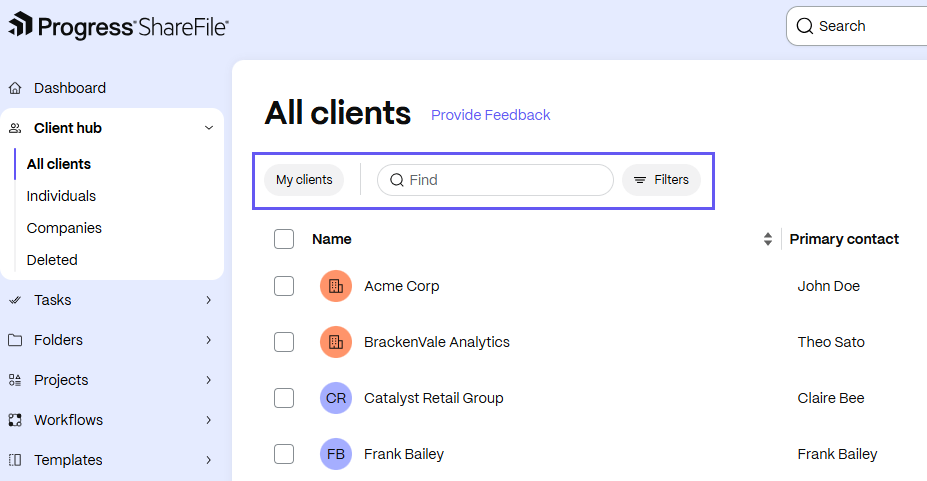Viewport: 927px width, 481px height.
Task: Click the Tasks checkmark icon
Action: (15, 300)
